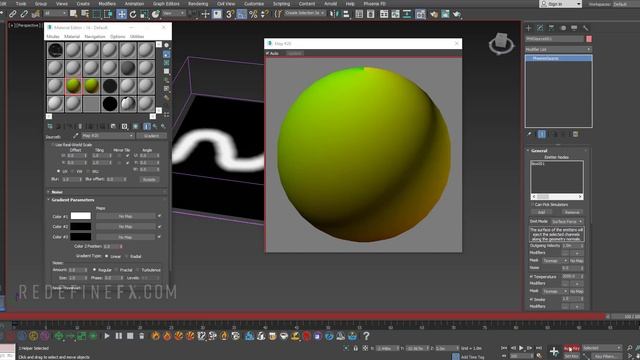
Task: Collapse the General rollout
Action: (539, 151)
